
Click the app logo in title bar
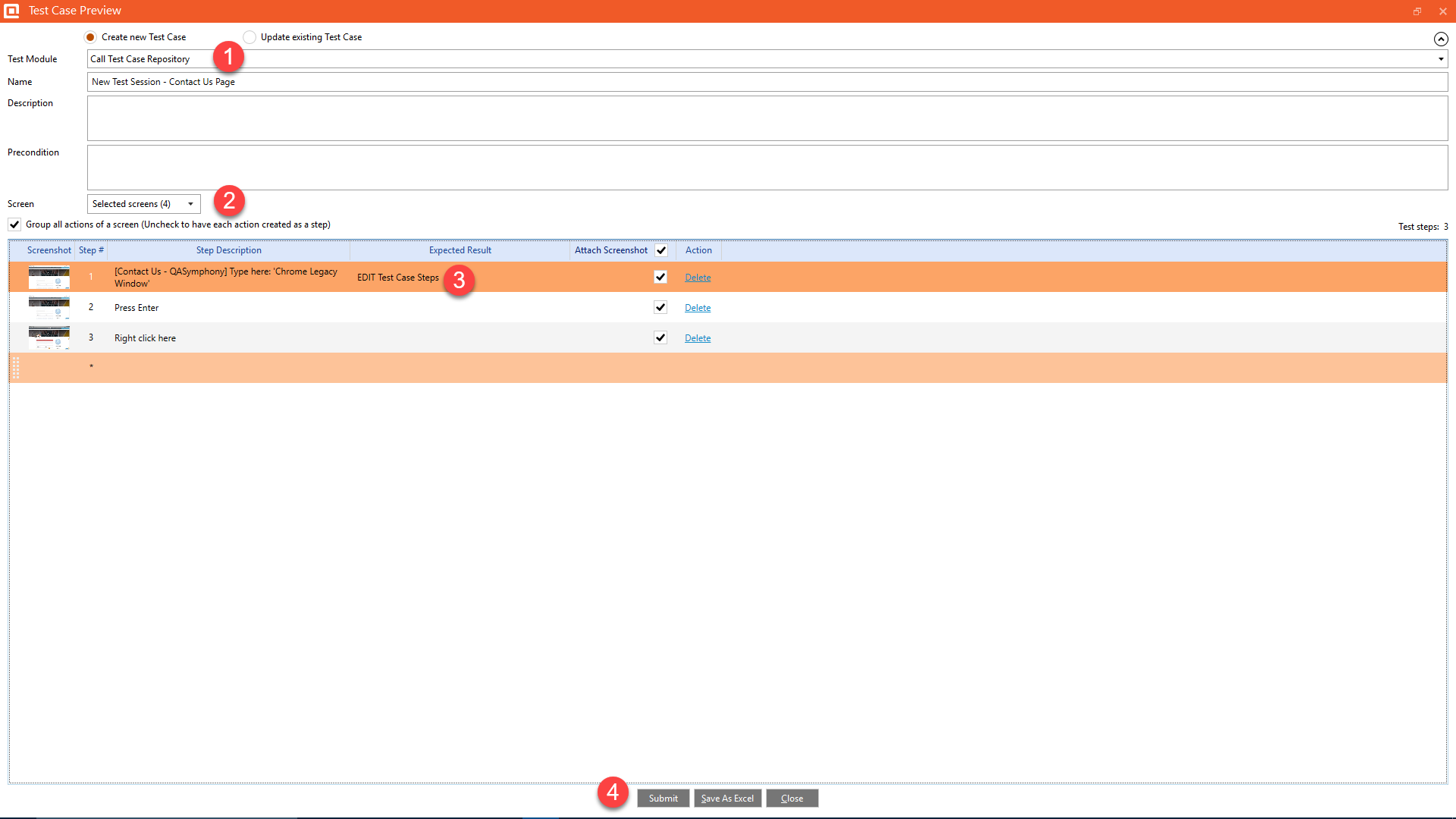pyautogui.click(x=11, y=11)
